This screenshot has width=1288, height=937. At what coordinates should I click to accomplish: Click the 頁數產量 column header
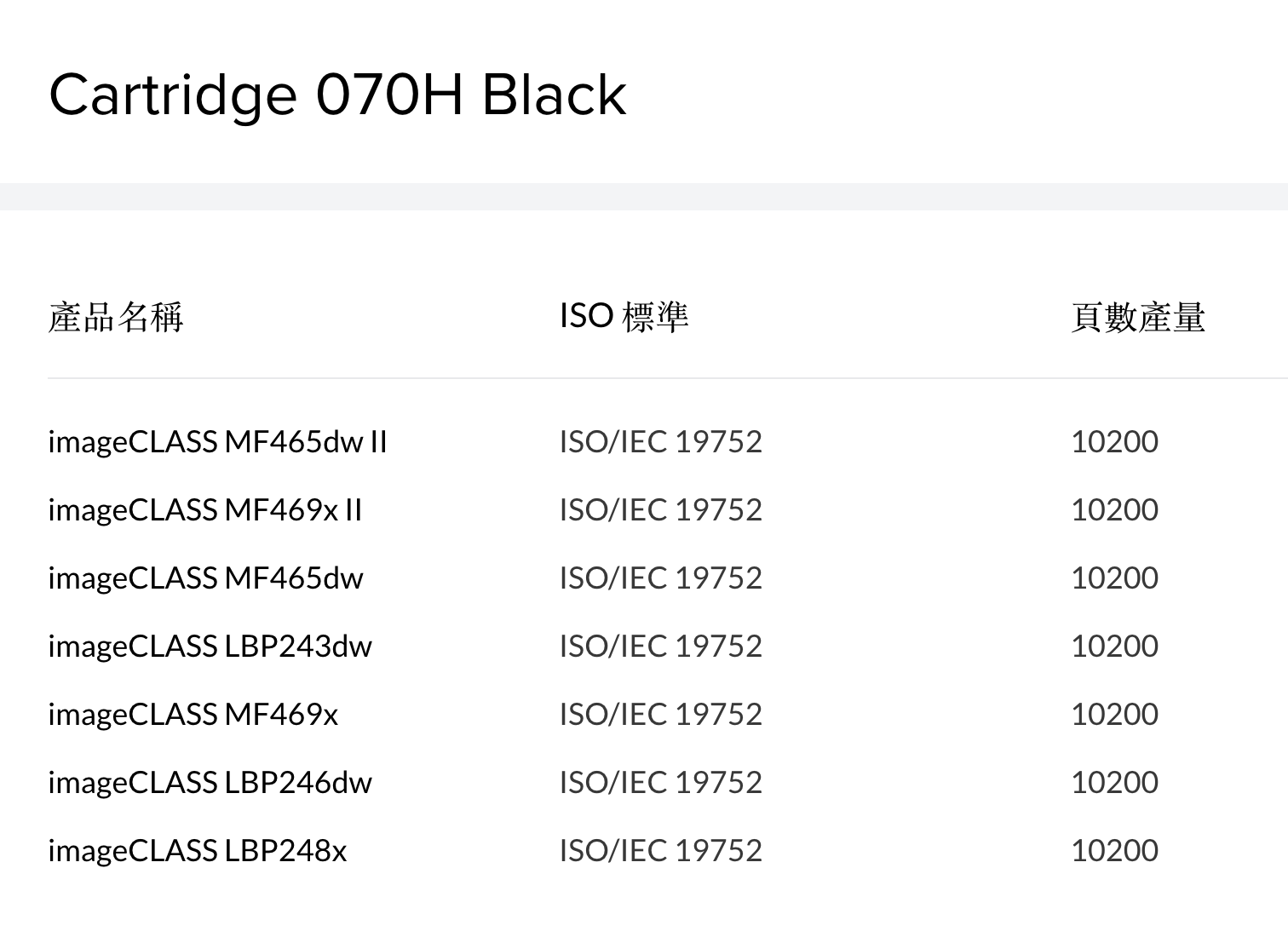coord(1137,317)
